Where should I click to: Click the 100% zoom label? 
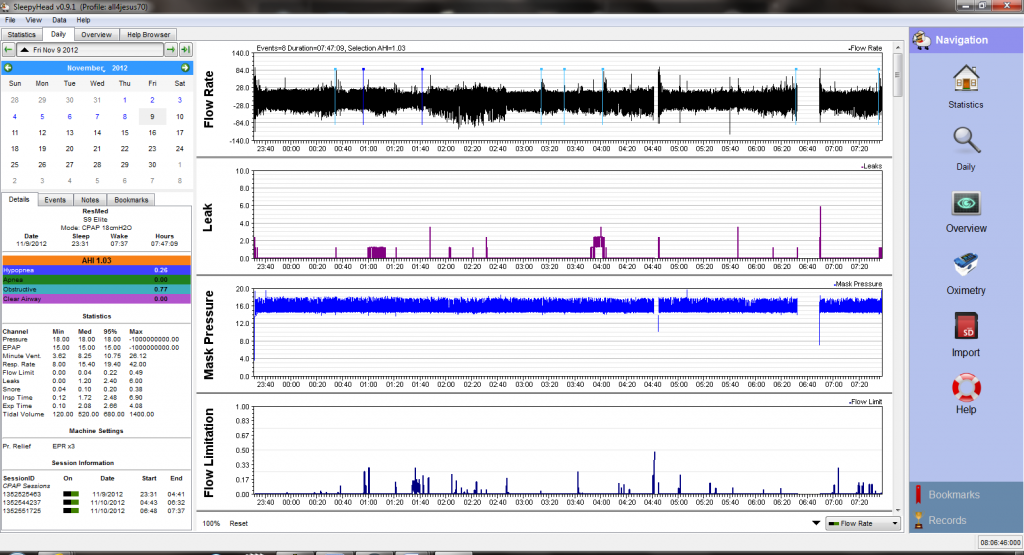tap(211, 523)
